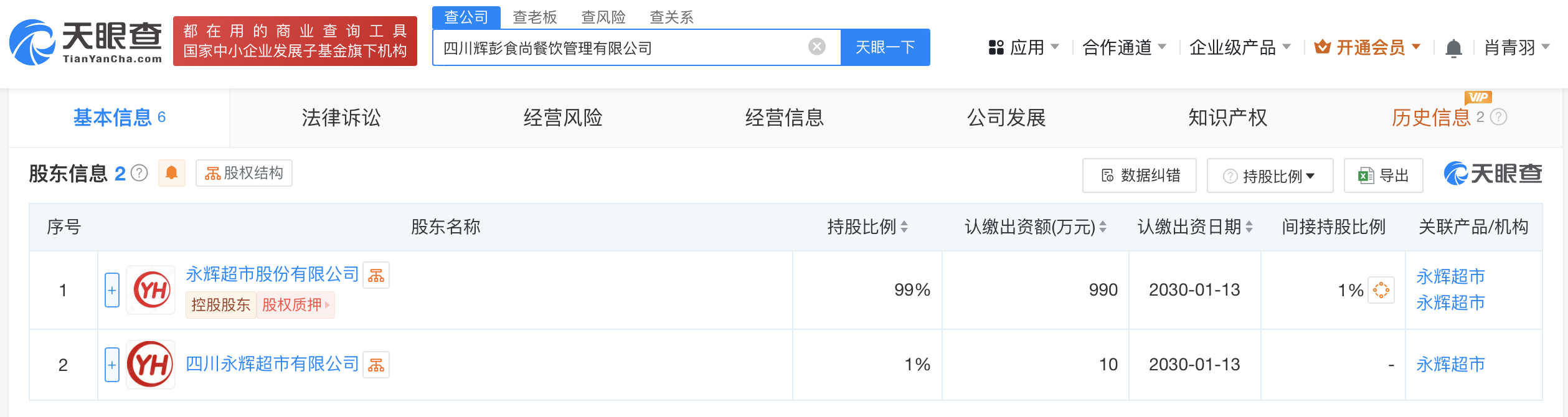Open second 永辉超市 related product link in row 1
This screenshot has height=417, width=1568.
pos(1450,303)
